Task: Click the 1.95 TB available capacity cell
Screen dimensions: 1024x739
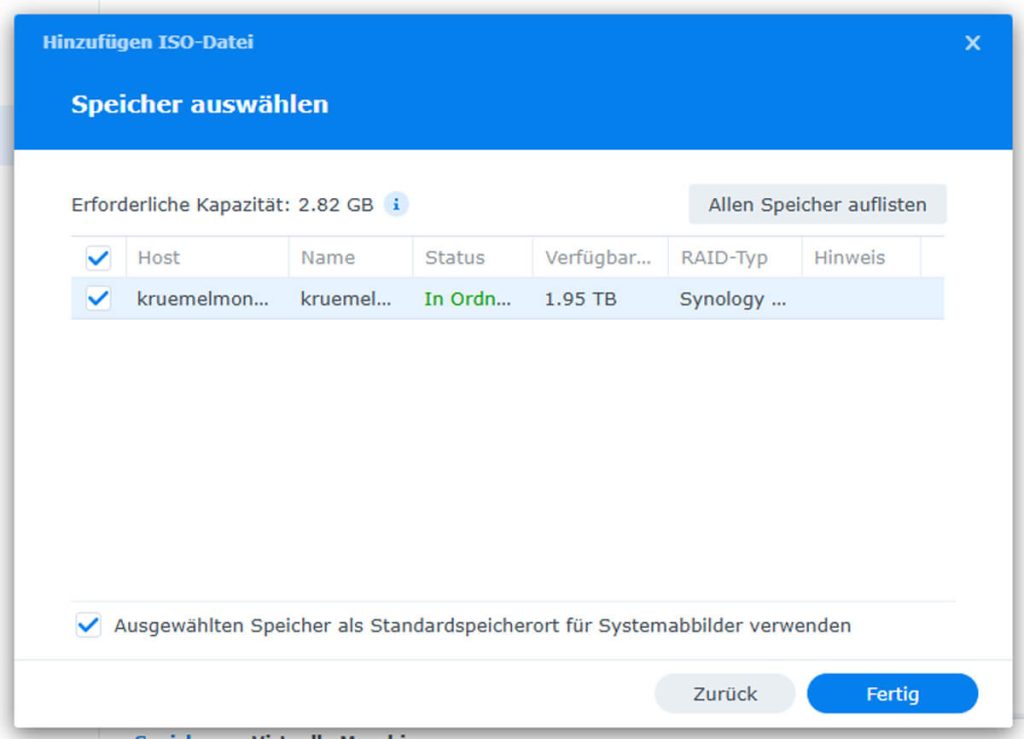Action: [580, 299]
